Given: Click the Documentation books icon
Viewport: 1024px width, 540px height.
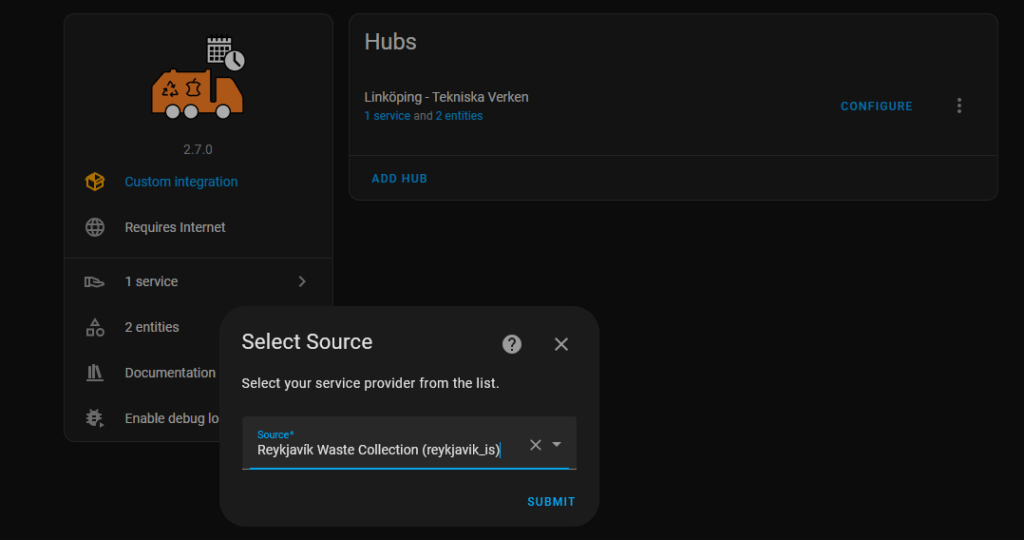Looking at the screenshot, I should pyautogui.click(x=95, y=373).
